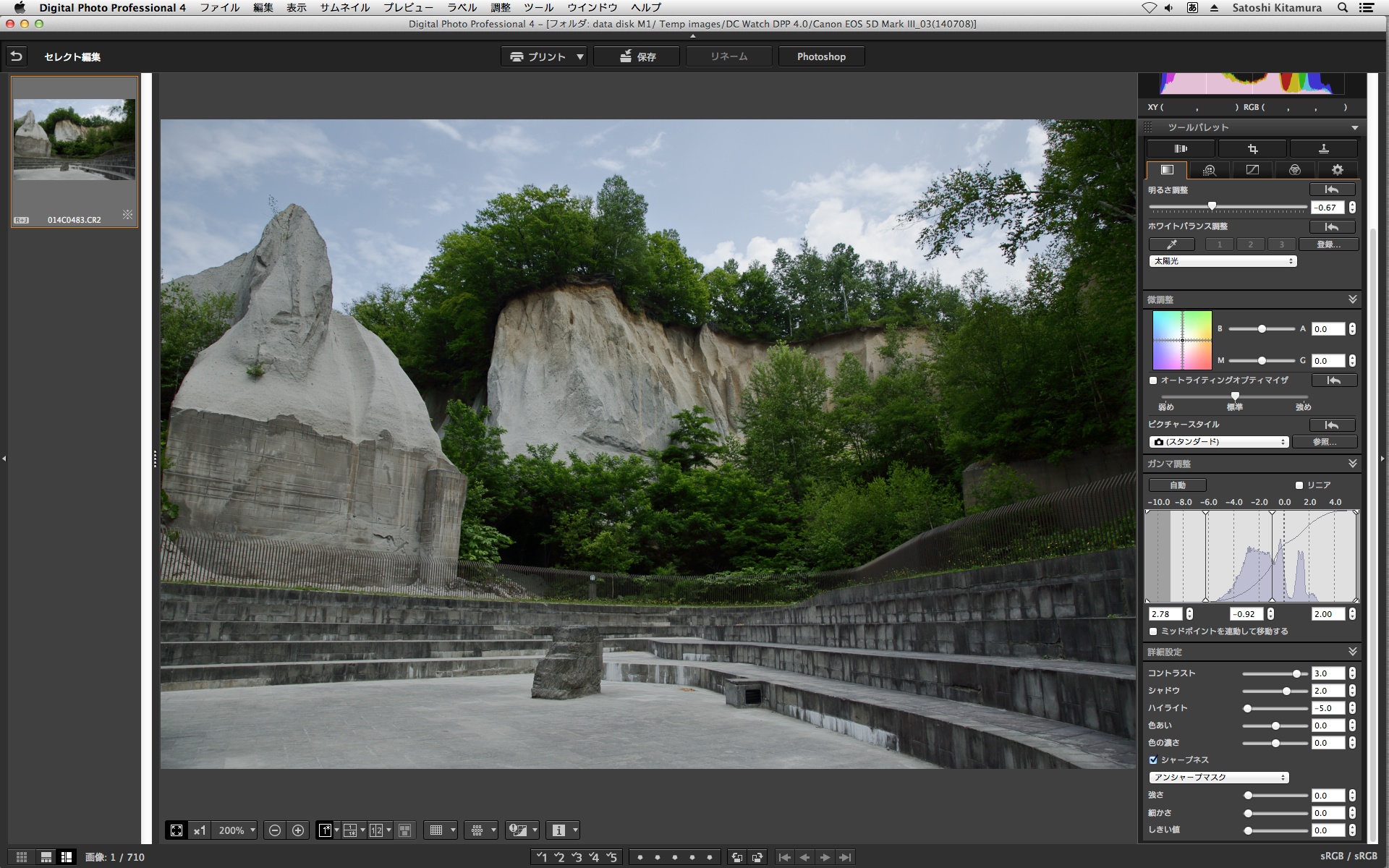Click the Photoshop transfer button

(821, 56)
